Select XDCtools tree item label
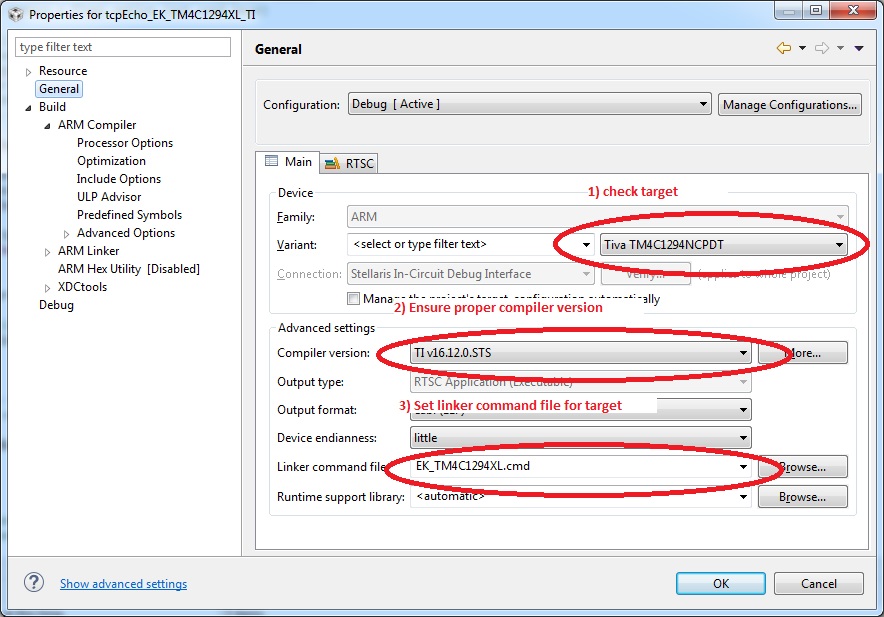This screenshot has height=617, width=884. click(x=82, y=287)
